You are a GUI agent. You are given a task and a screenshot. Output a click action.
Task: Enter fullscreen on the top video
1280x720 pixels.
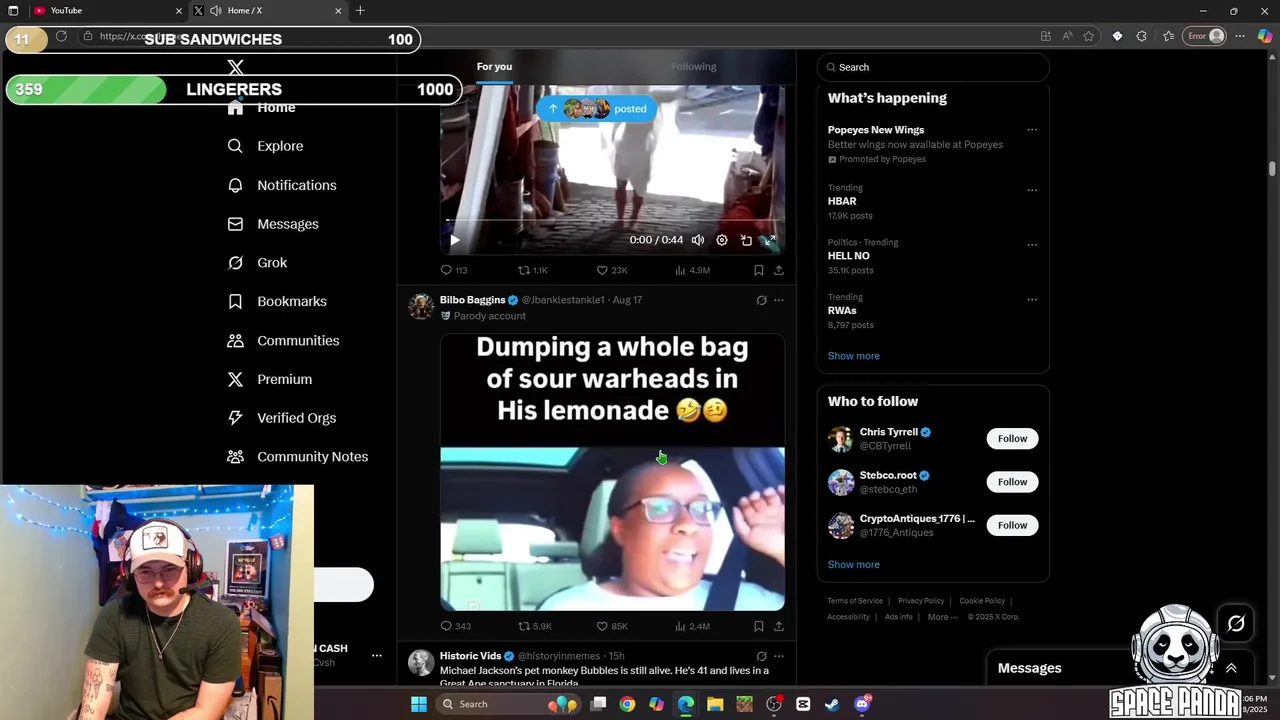[770, 240]
